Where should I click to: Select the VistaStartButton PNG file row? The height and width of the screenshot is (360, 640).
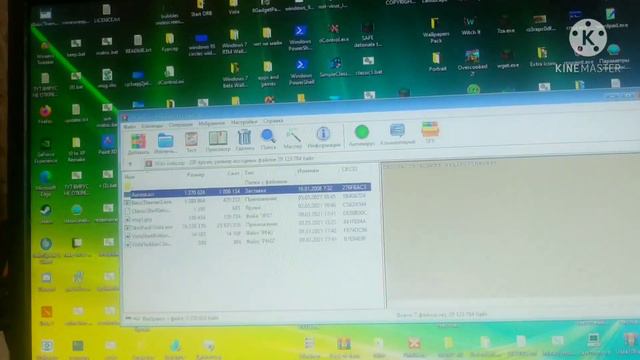tap(247, 234)
